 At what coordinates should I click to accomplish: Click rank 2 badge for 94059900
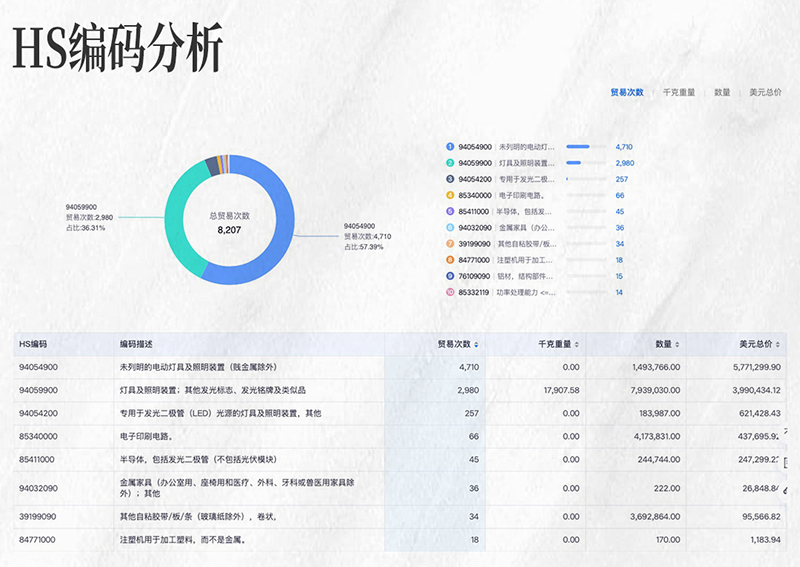pos(450,163)
